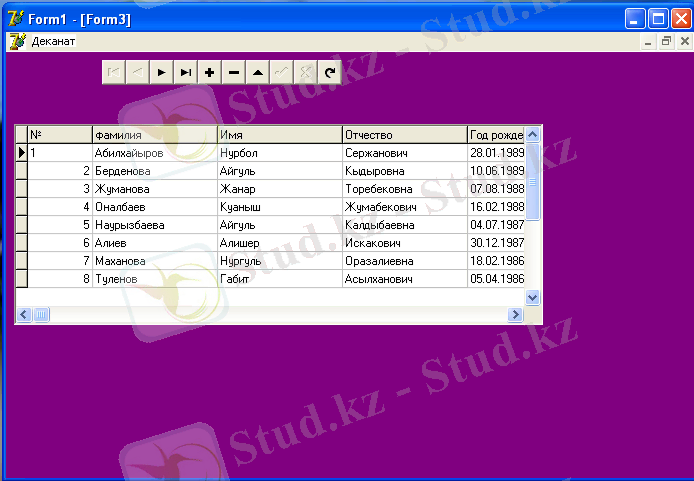Image resolution: width=694 pixels, height=481 pixels.
Task: Click the row indicator for Туленов row
Action: pyautogui.click(x=21, y=279)
